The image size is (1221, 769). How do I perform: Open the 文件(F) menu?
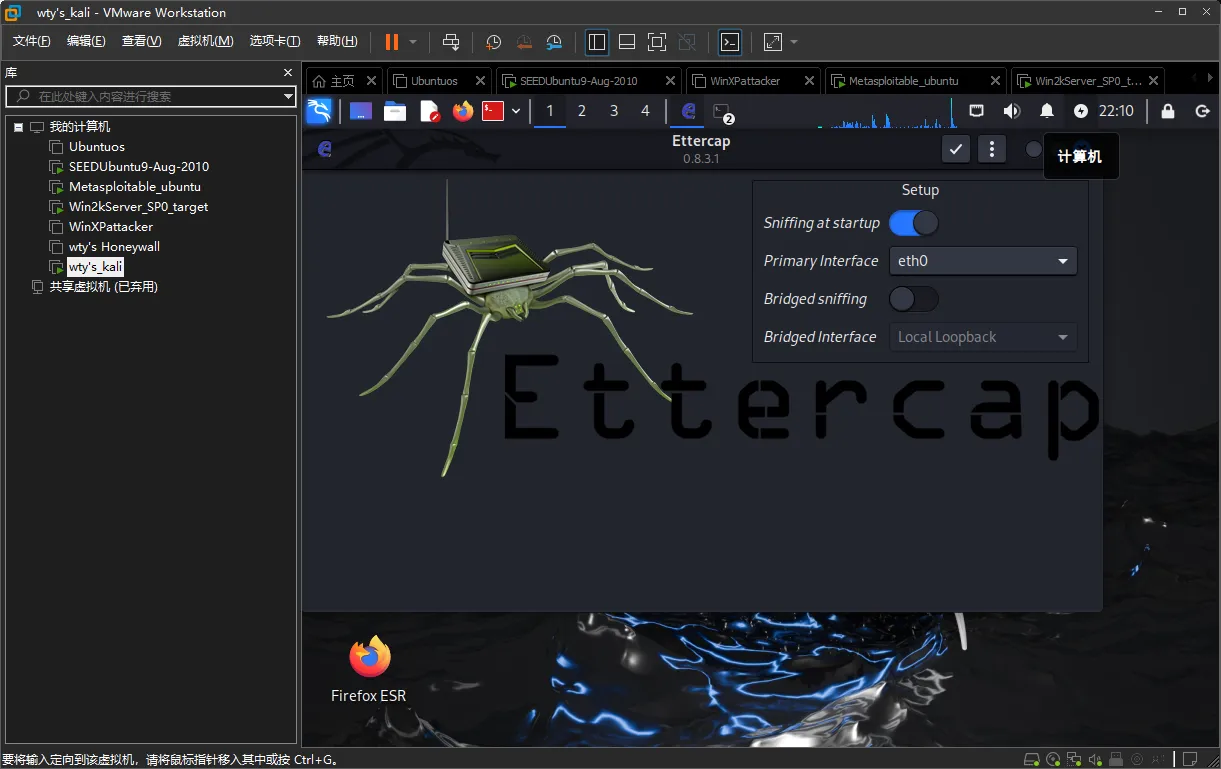pyautogui.click(x=31, y=41)
